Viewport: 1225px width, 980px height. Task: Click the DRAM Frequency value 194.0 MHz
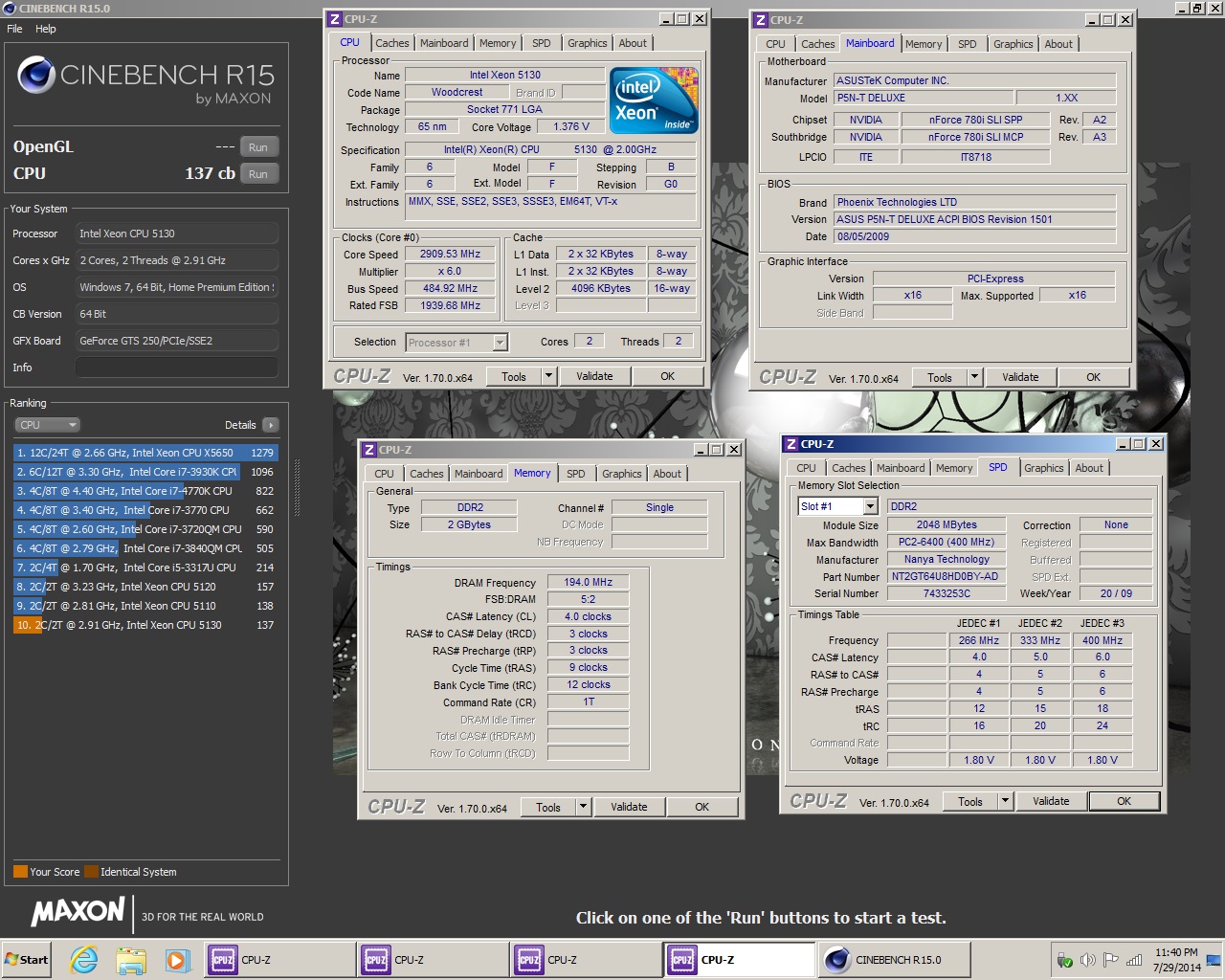pyautogui.click(x=588, y=582)
